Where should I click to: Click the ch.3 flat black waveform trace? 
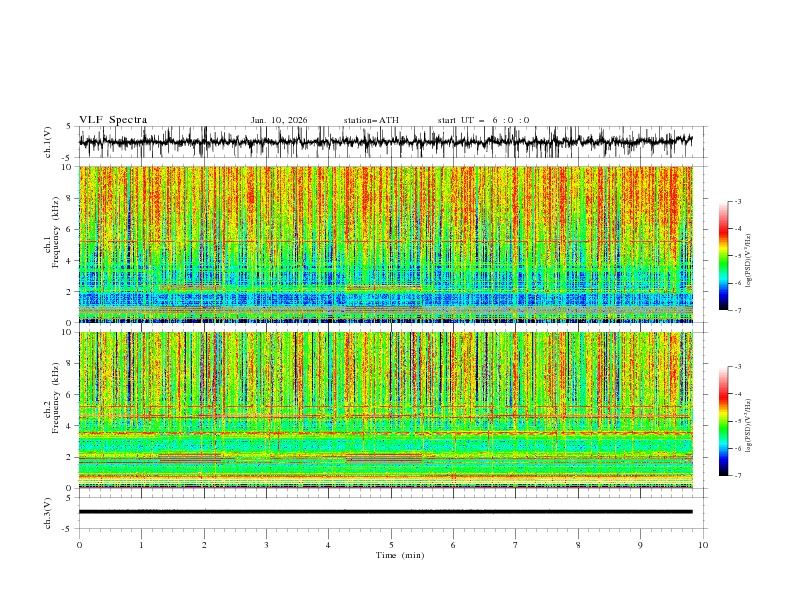tap(385, 512)
